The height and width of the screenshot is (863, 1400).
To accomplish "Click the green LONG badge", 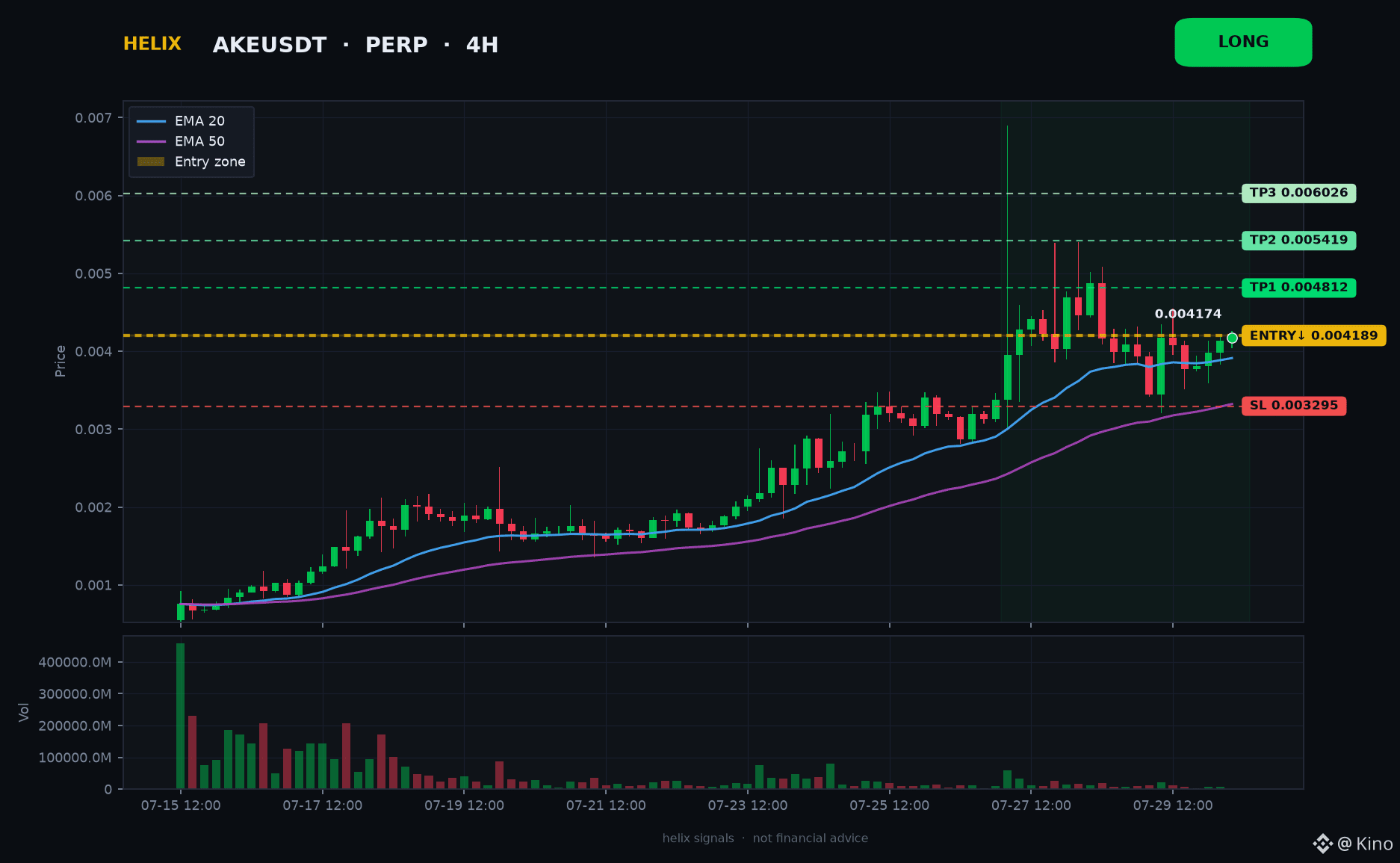I will coord(1243,43).
